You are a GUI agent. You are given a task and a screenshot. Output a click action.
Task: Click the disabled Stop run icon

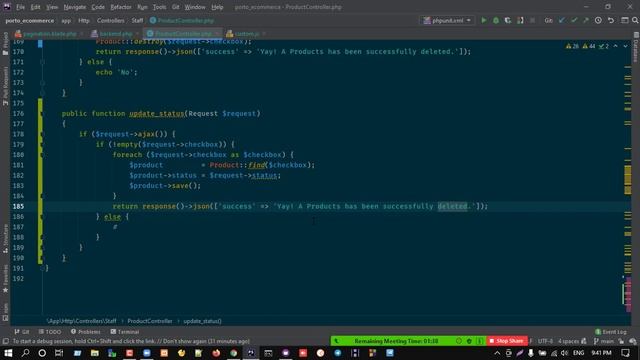point(532,20)
